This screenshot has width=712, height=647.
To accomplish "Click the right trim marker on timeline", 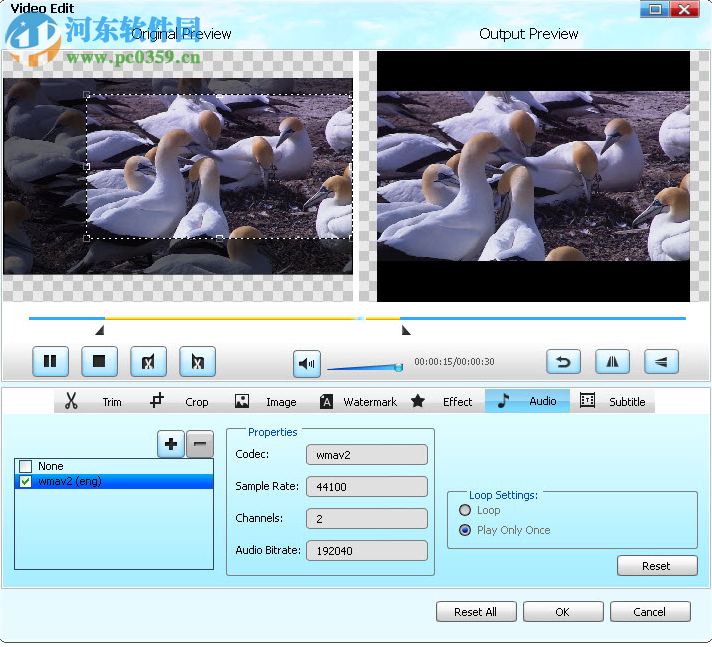I will 406,330.
